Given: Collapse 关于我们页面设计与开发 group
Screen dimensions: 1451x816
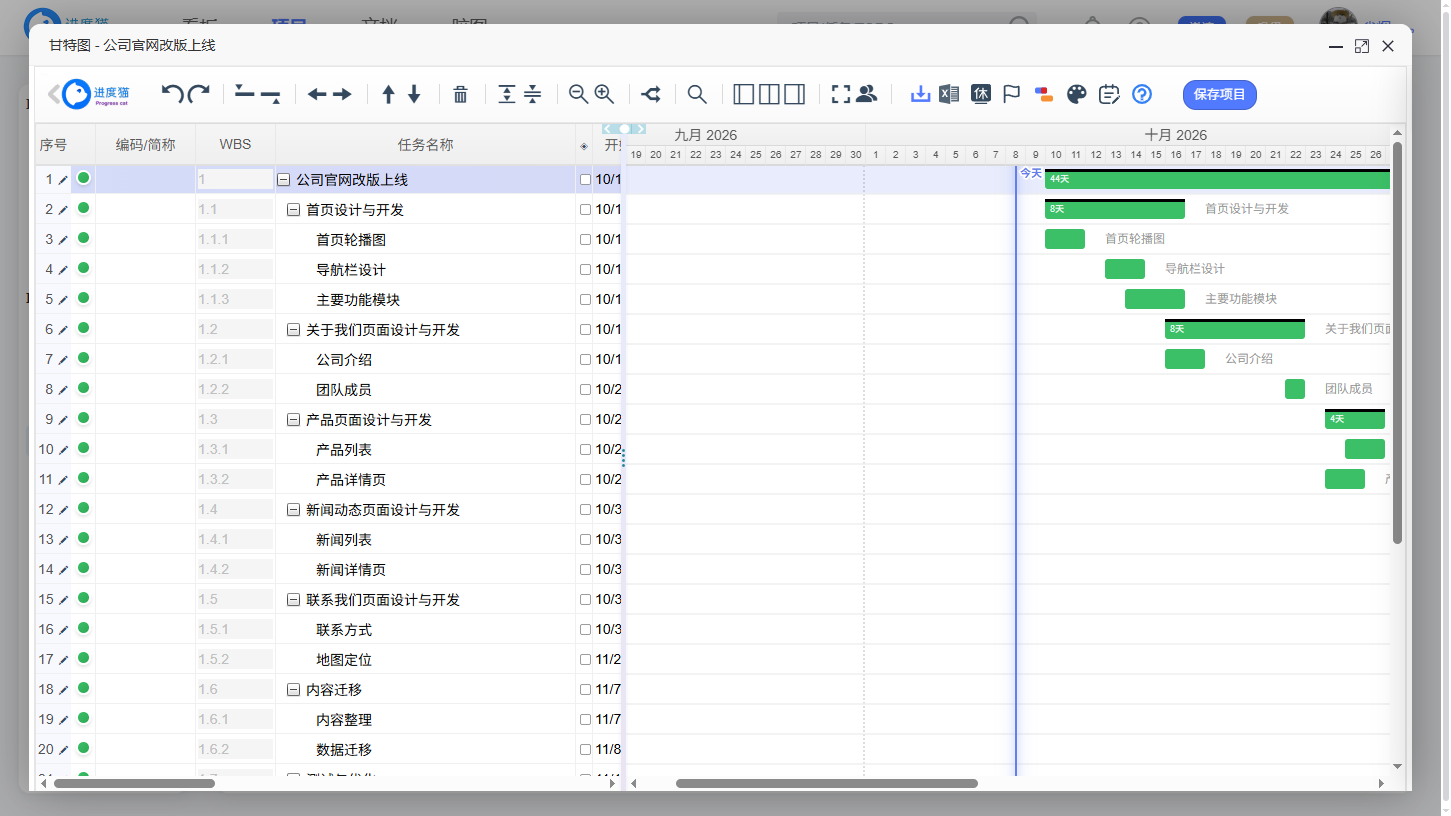Looking at the screenshot, I should [293, 330].
